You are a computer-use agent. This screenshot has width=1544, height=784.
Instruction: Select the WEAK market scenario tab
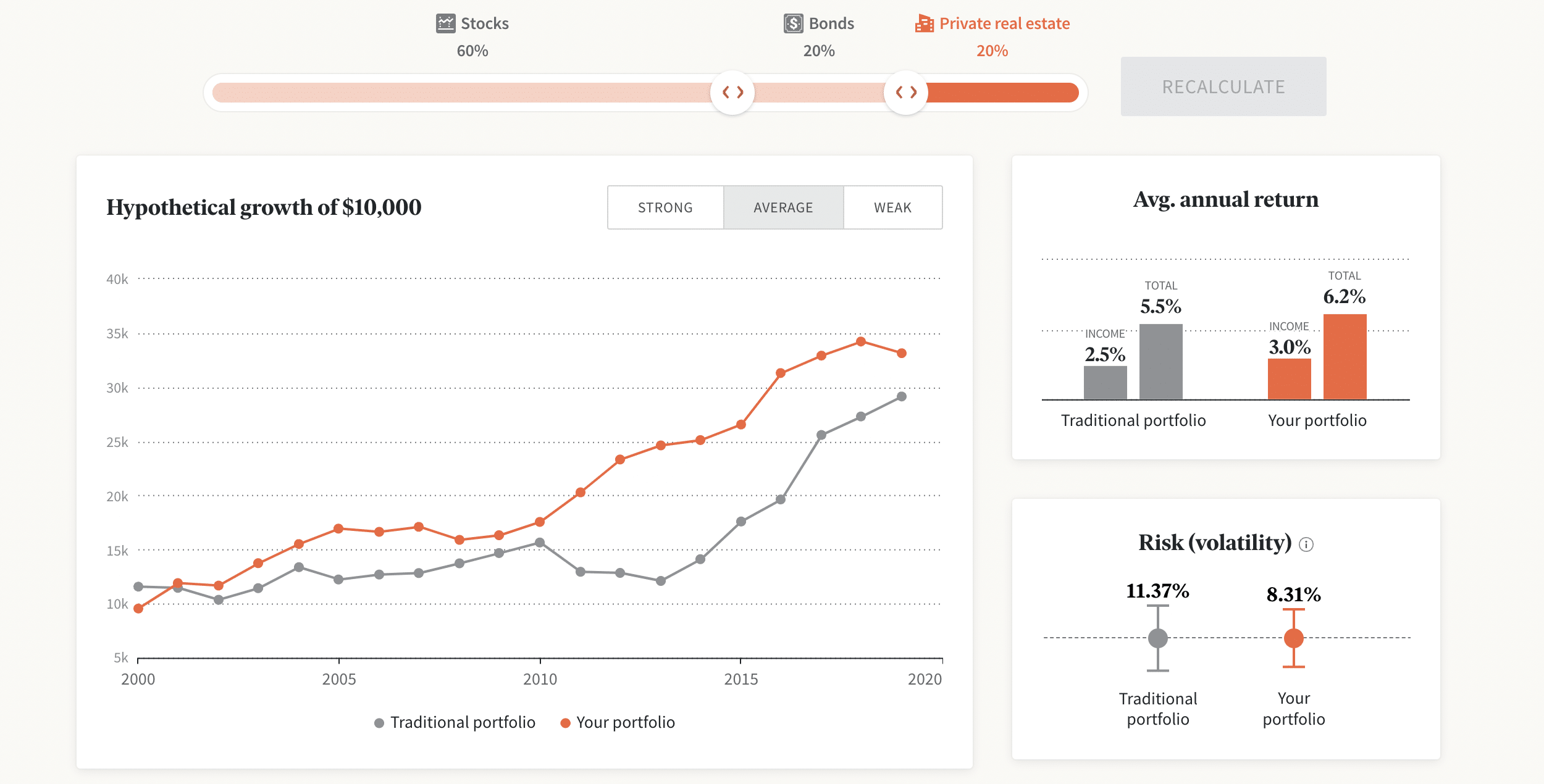[892, 207]
